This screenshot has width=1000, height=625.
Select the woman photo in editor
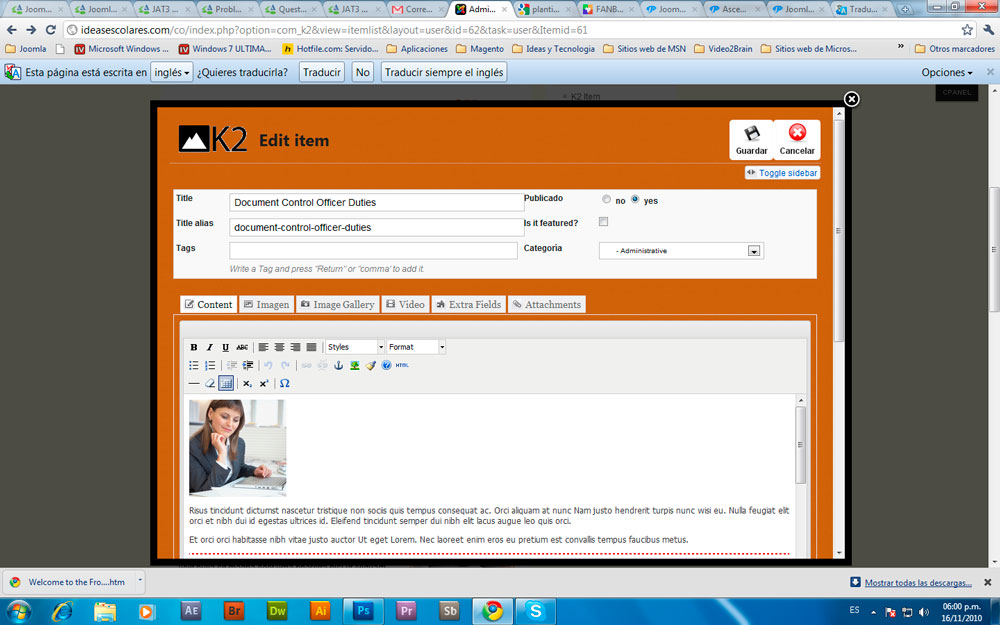click(237, 448)
